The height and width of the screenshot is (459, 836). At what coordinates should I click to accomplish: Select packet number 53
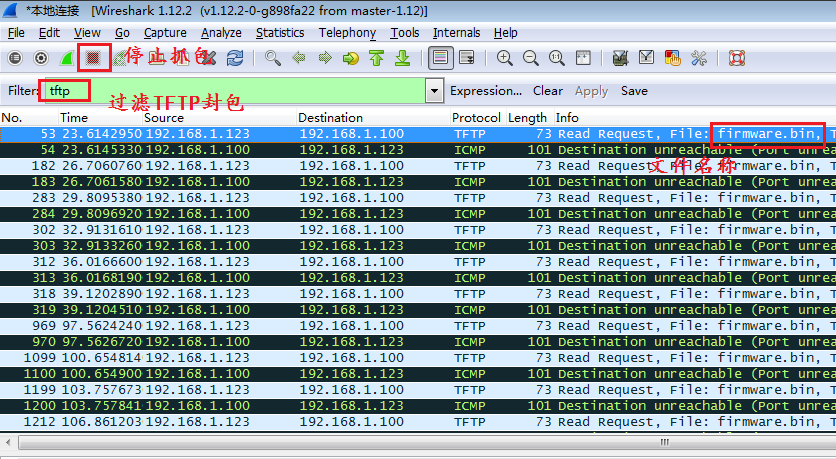coord(418,134)
